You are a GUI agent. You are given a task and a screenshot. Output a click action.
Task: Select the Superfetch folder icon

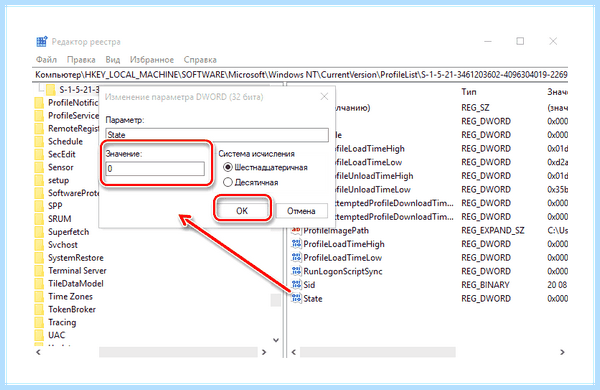click(39, 232)
